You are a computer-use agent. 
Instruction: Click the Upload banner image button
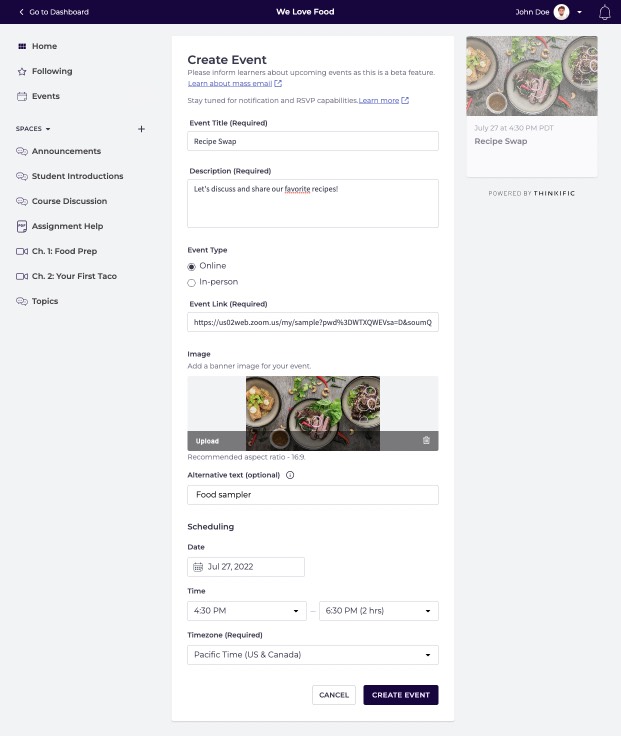207,441
